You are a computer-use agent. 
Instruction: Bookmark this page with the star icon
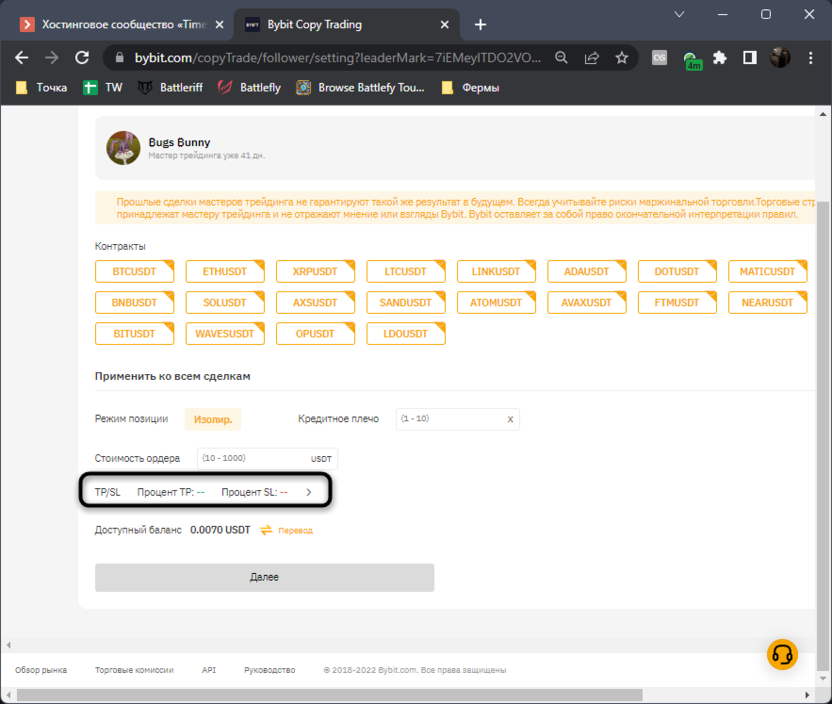pyautogui.click(x=621, y=58)
